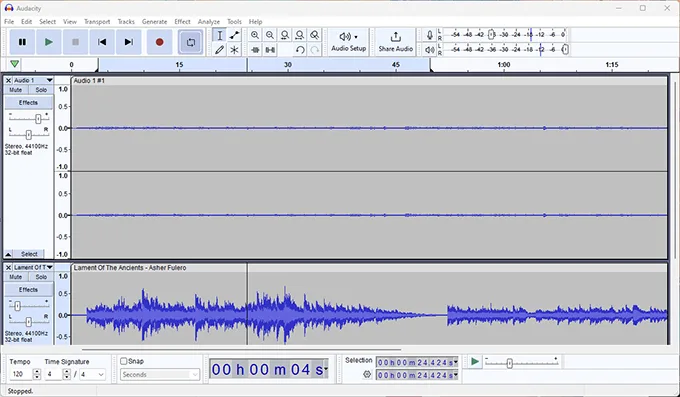680x397 pixels.
Task: Start recording with the Record button
Action: click(160, 42)
